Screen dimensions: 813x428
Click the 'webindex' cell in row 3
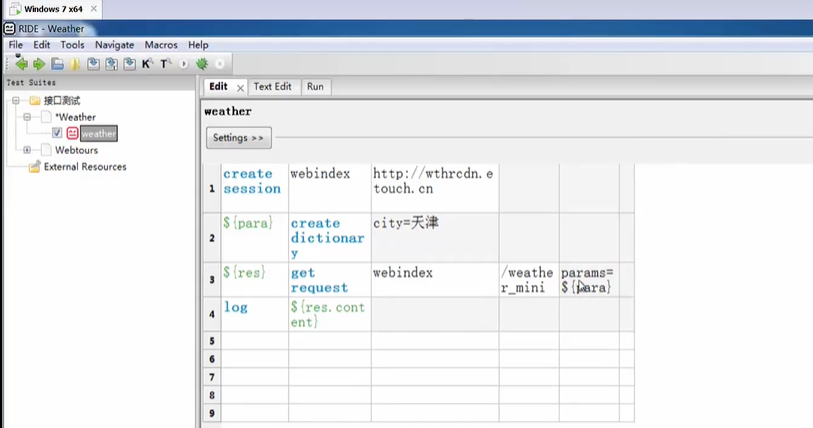(x=435, y=280)
